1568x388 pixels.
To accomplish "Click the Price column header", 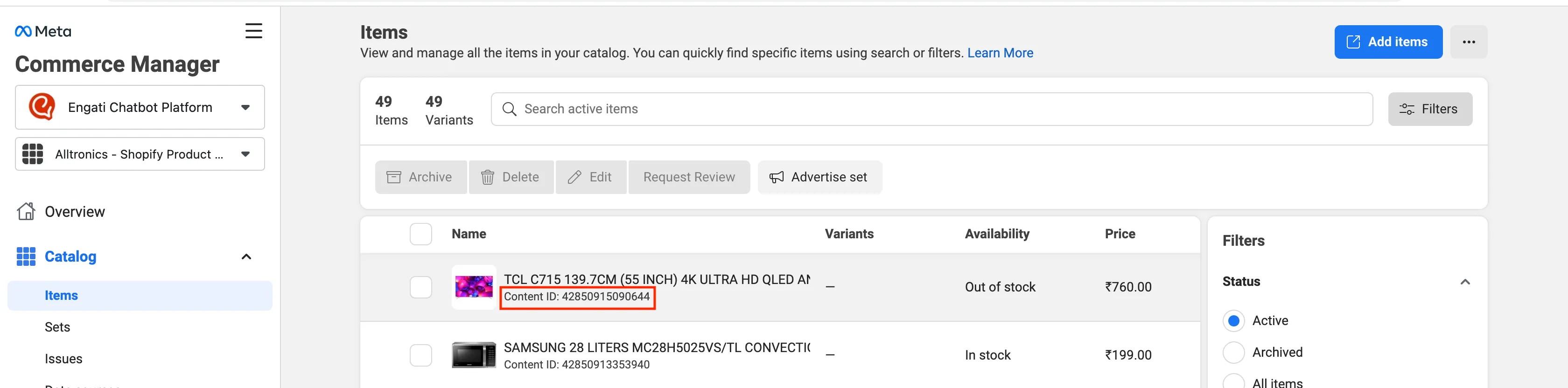I will click(x=1120, y=234).
